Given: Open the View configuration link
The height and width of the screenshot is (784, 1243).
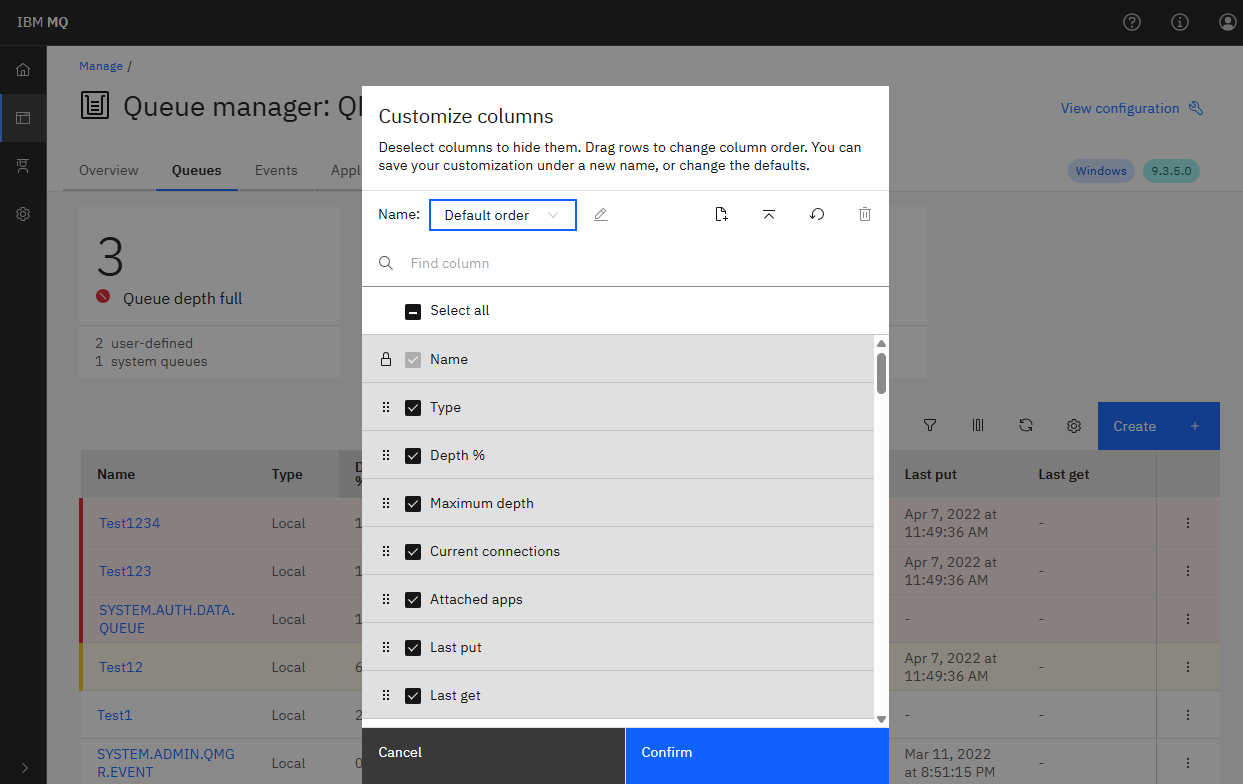Looking at the screenshot, I should click(1132, 108).
